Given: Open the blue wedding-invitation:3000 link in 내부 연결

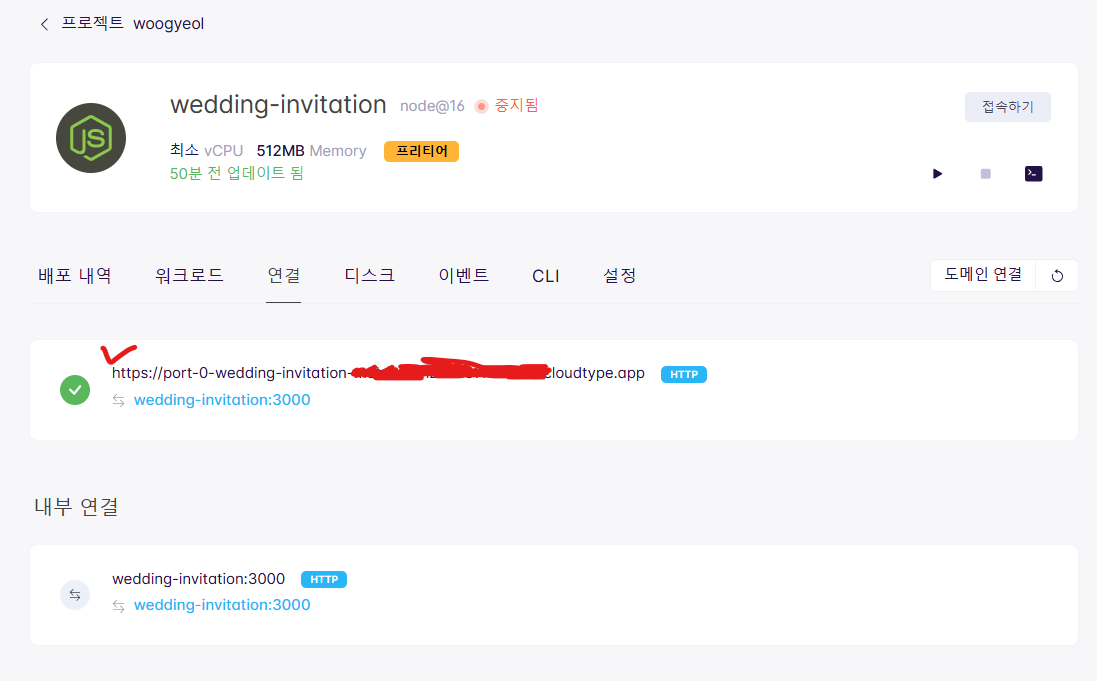Looking at the screenshot, I should pos(222,605).
